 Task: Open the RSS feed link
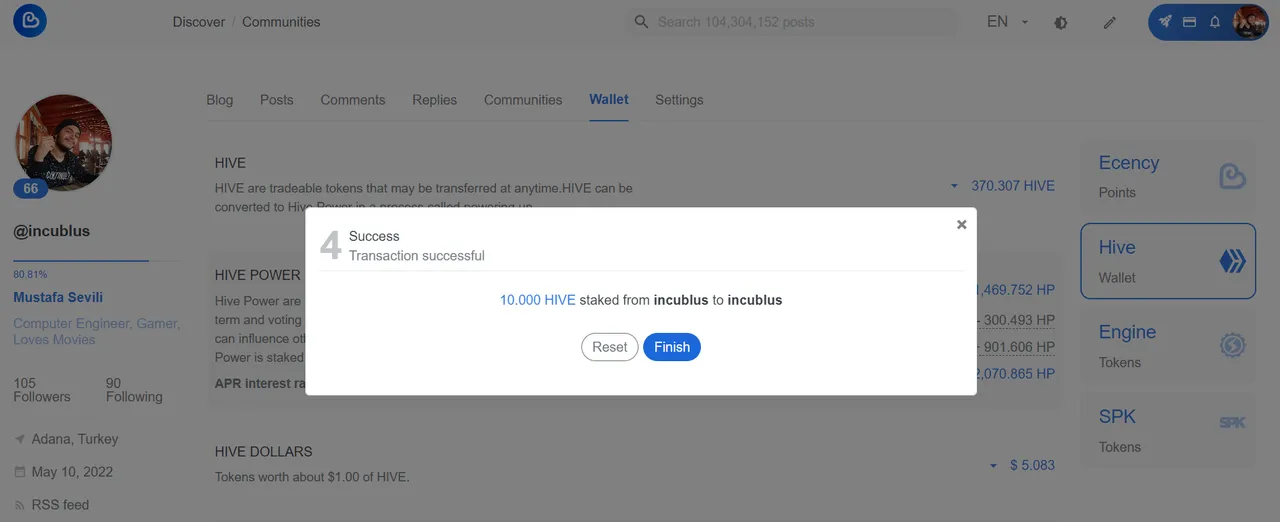click(60, 505)
